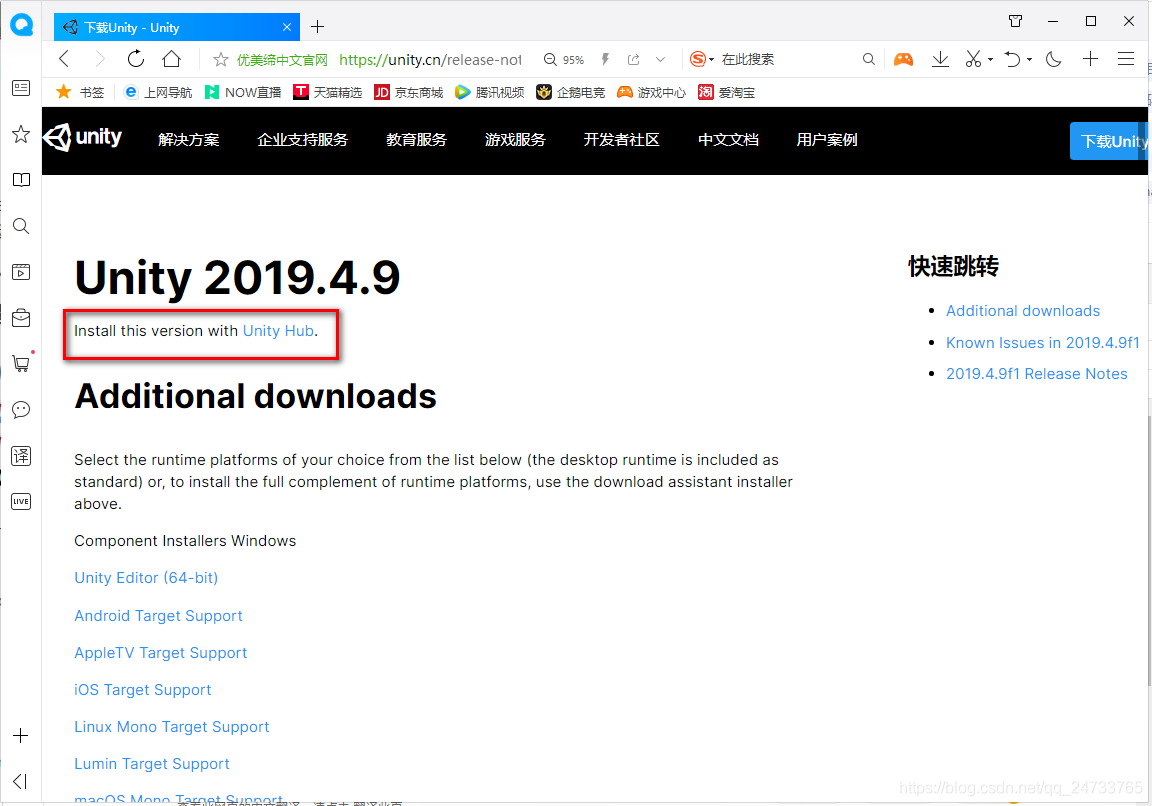
Task: Open the video sidebar icon
Action: (21, 272)
